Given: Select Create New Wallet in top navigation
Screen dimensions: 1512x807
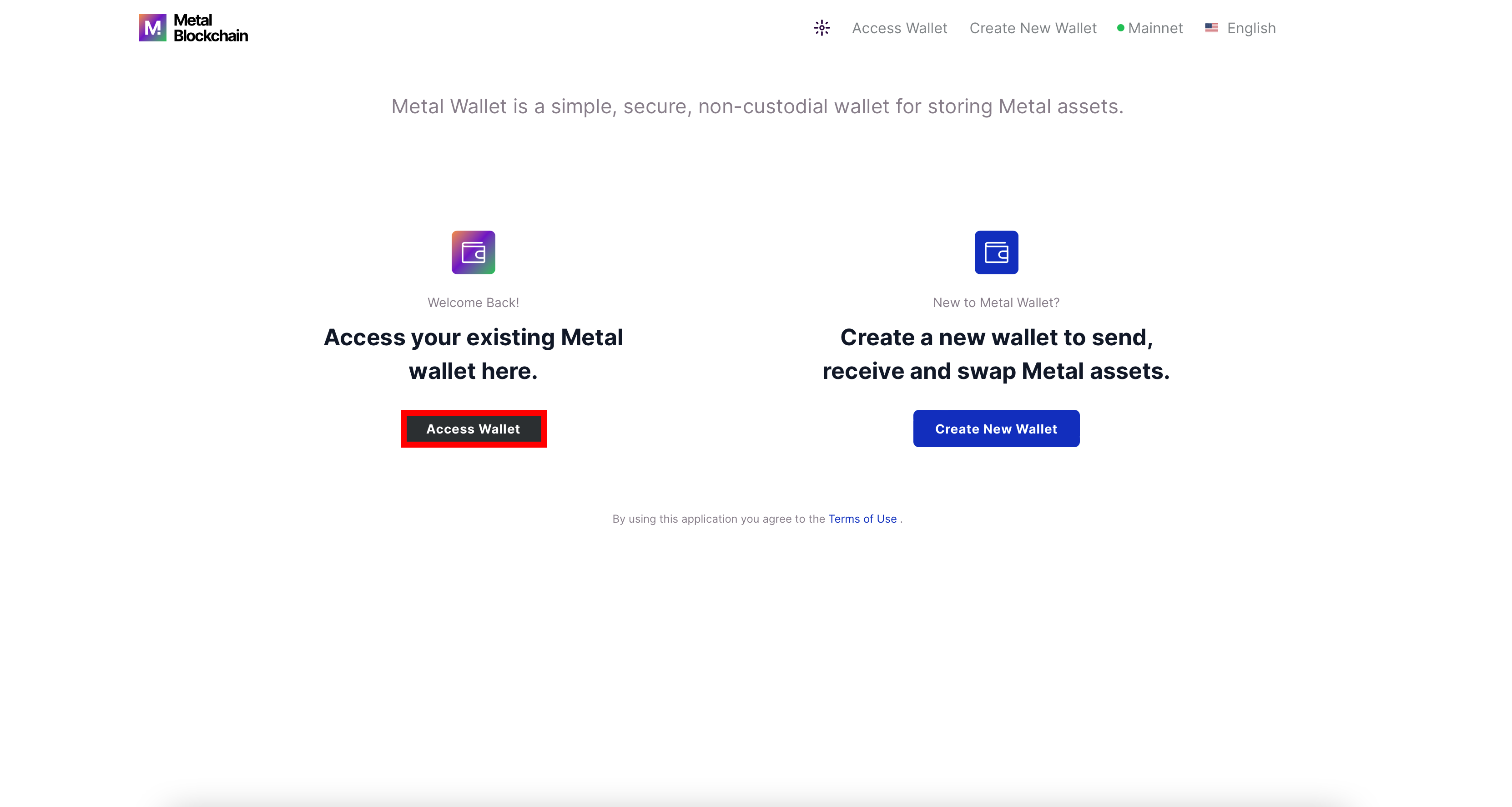Looking at the screenshot, I should pos(1033,28).
